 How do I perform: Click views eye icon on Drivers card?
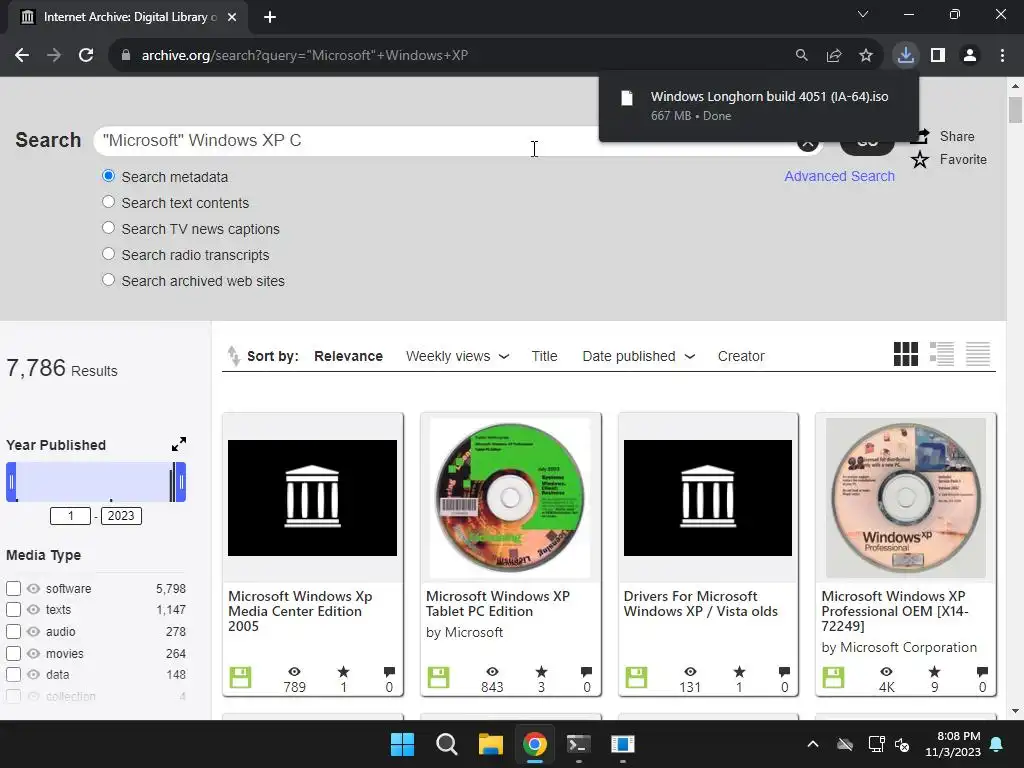(690, 671)
